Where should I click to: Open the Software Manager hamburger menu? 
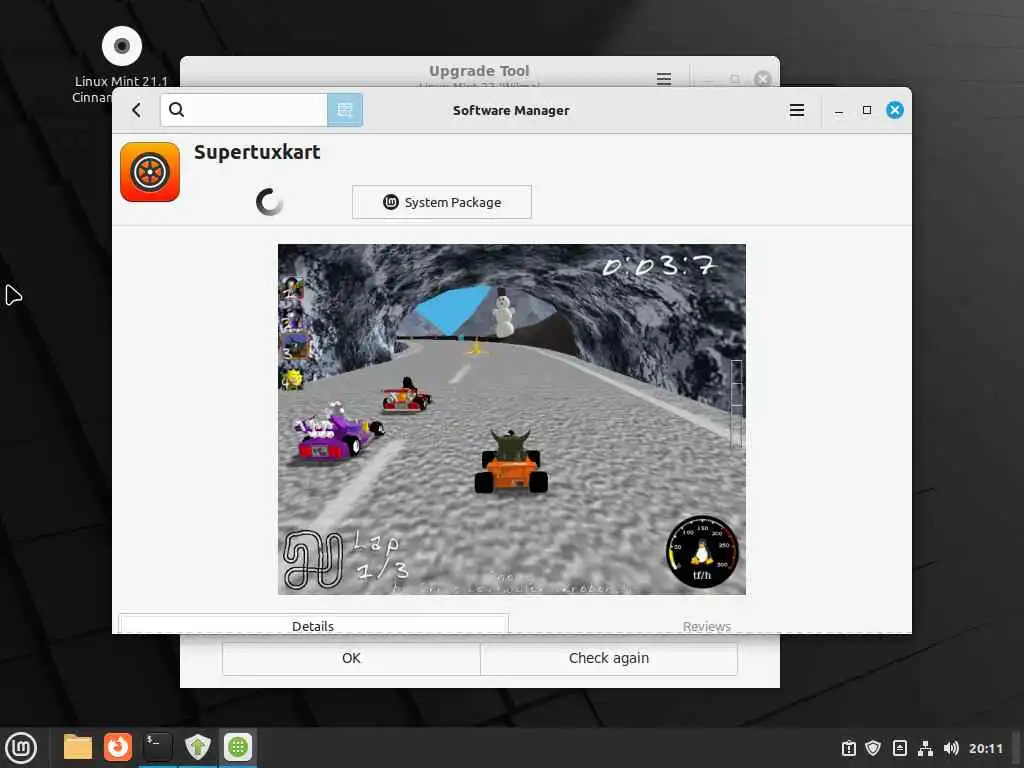click(x=797, y=110)
